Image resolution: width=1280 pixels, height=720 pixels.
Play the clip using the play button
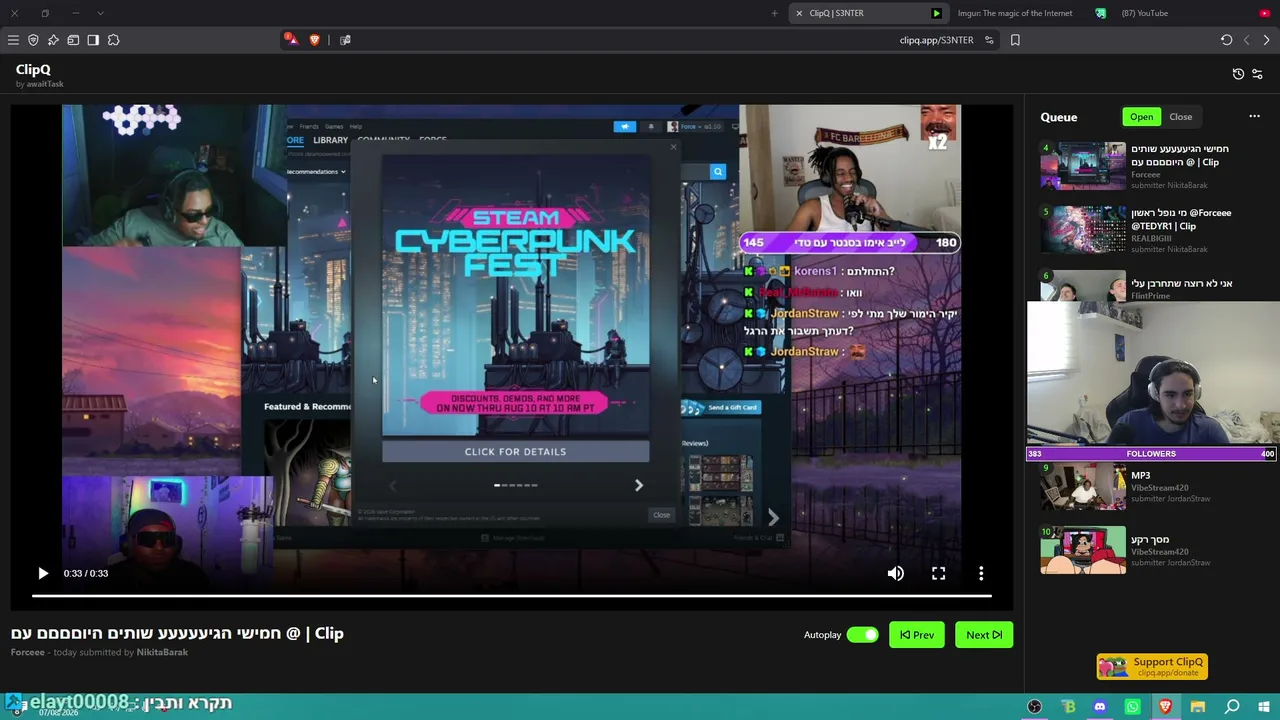[x=42, y=573]
